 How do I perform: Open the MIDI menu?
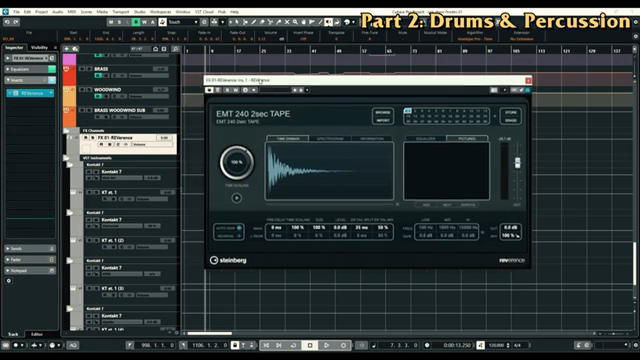coord(72,12)
